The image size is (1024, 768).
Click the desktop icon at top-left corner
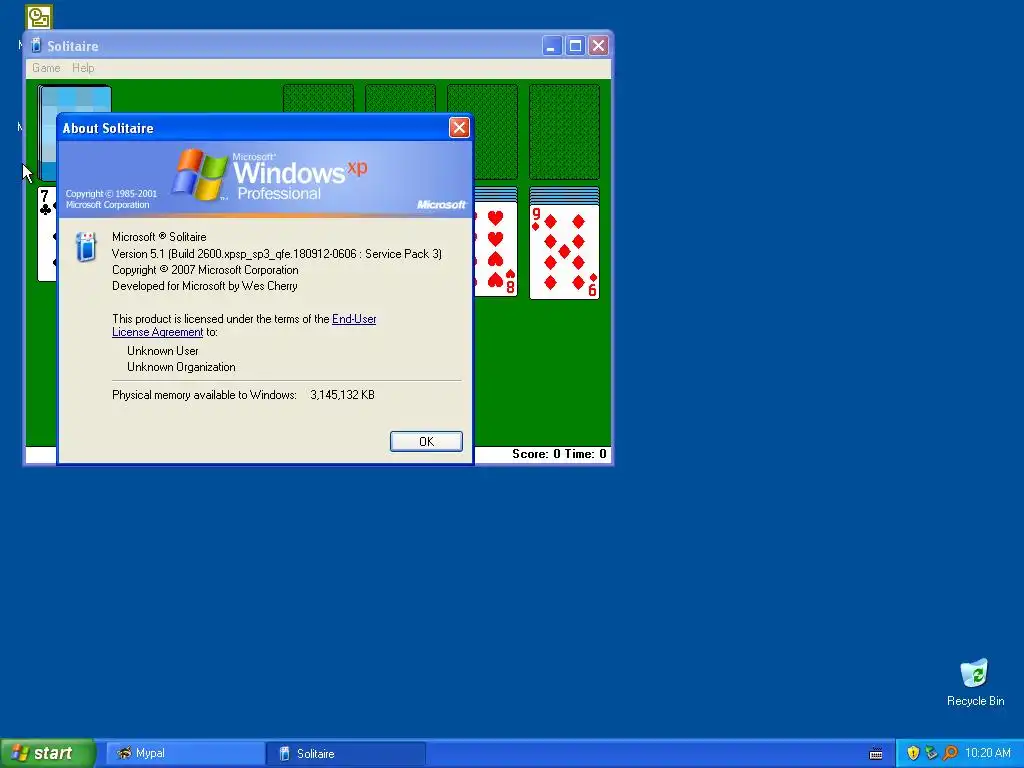[39, 17]
